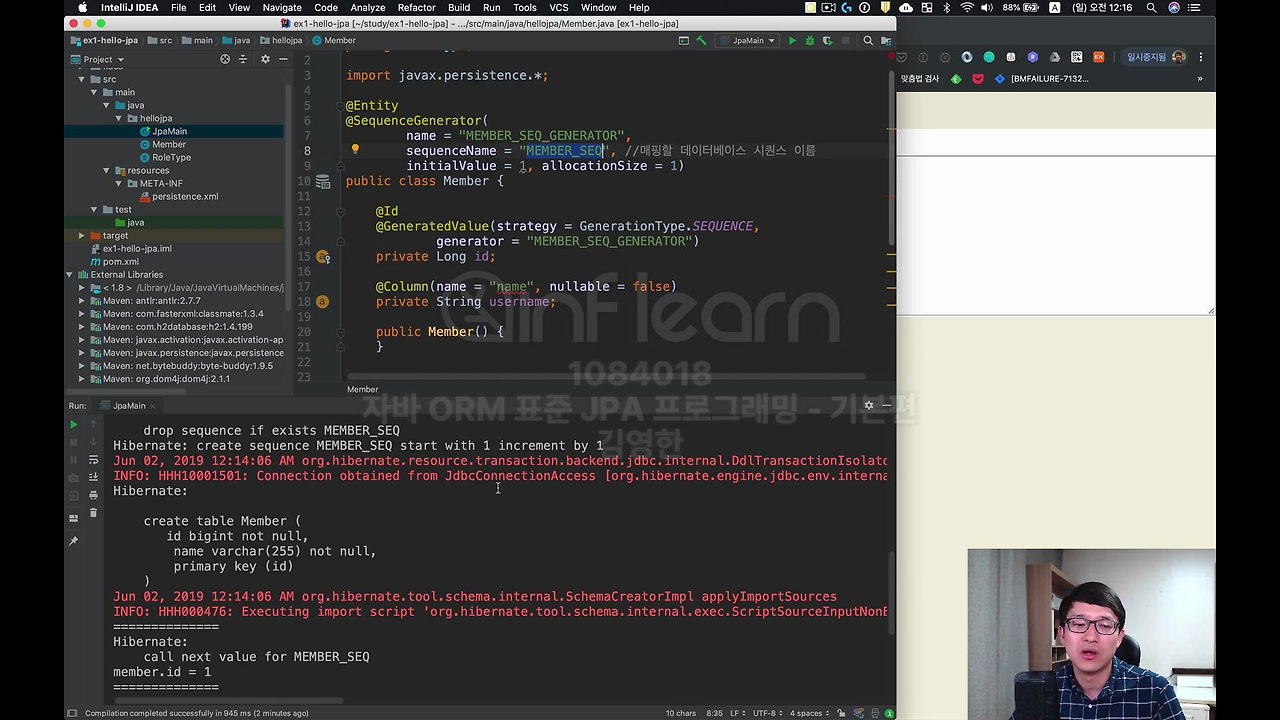This screenshot has width=1280, height=720.
Task: Click the LF line separator in status bar
Action: [x=739, y=713]
